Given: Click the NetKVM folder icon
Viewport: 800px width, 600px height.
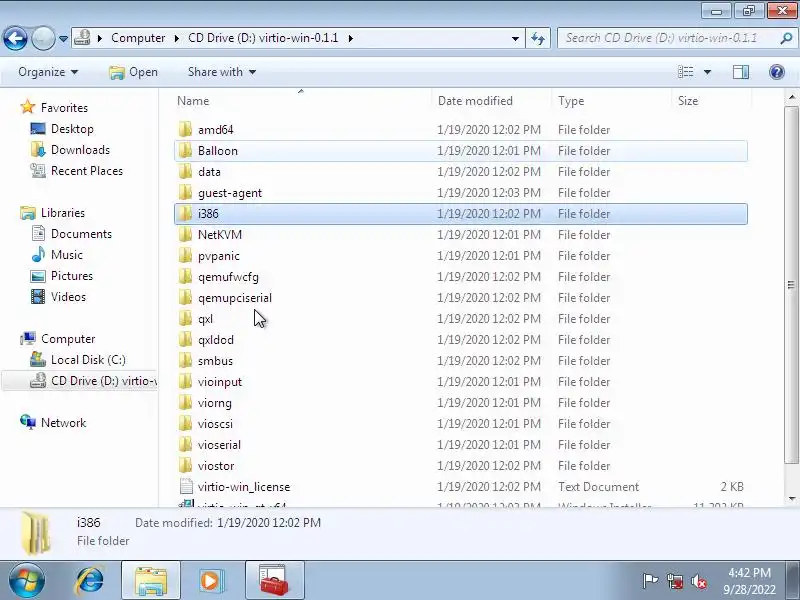Looking at the screenshot, I should (x=186, y=234).
